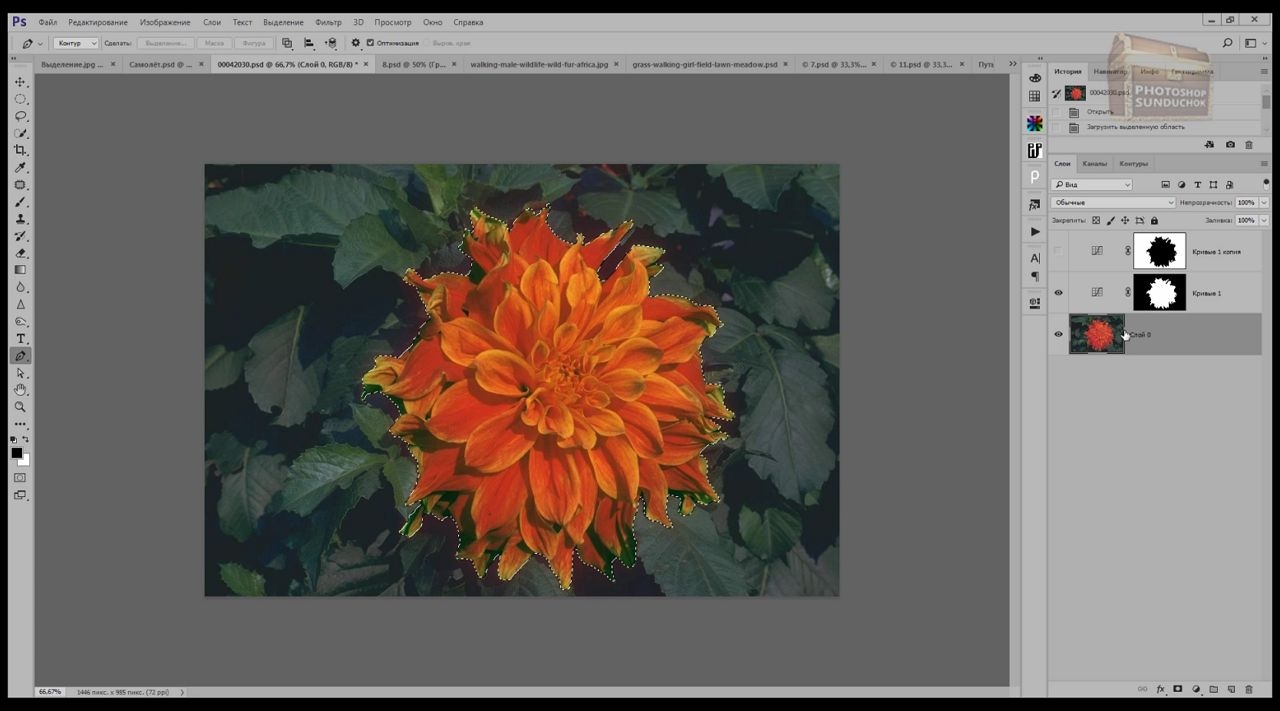Hide the Кривые 1 layer
The image size is (1280, 711).
pos(1058,293)
